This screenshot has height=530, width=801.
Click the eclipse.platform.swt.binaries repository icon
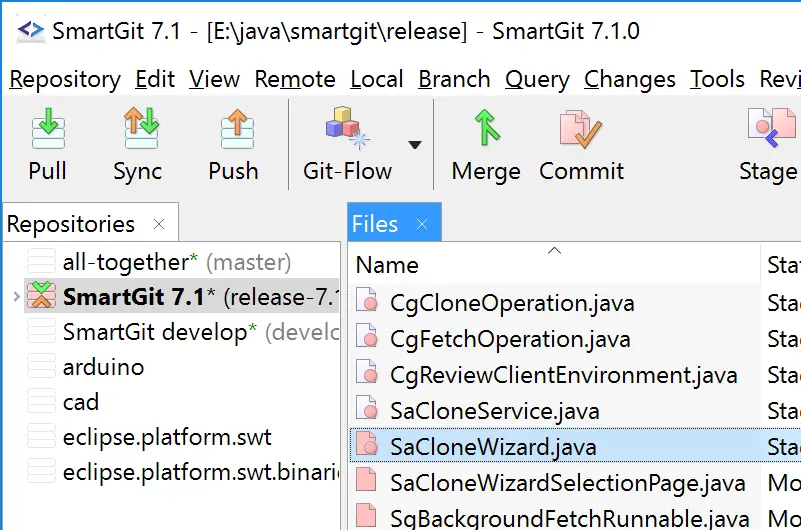tap(41, 471)
